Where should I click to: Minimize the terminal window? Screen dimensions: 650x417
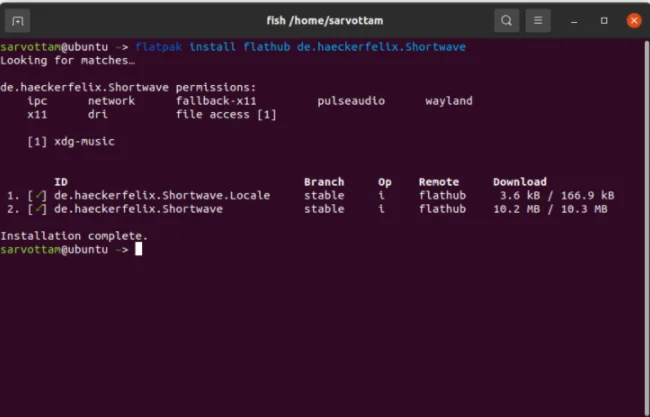point(575,20)
